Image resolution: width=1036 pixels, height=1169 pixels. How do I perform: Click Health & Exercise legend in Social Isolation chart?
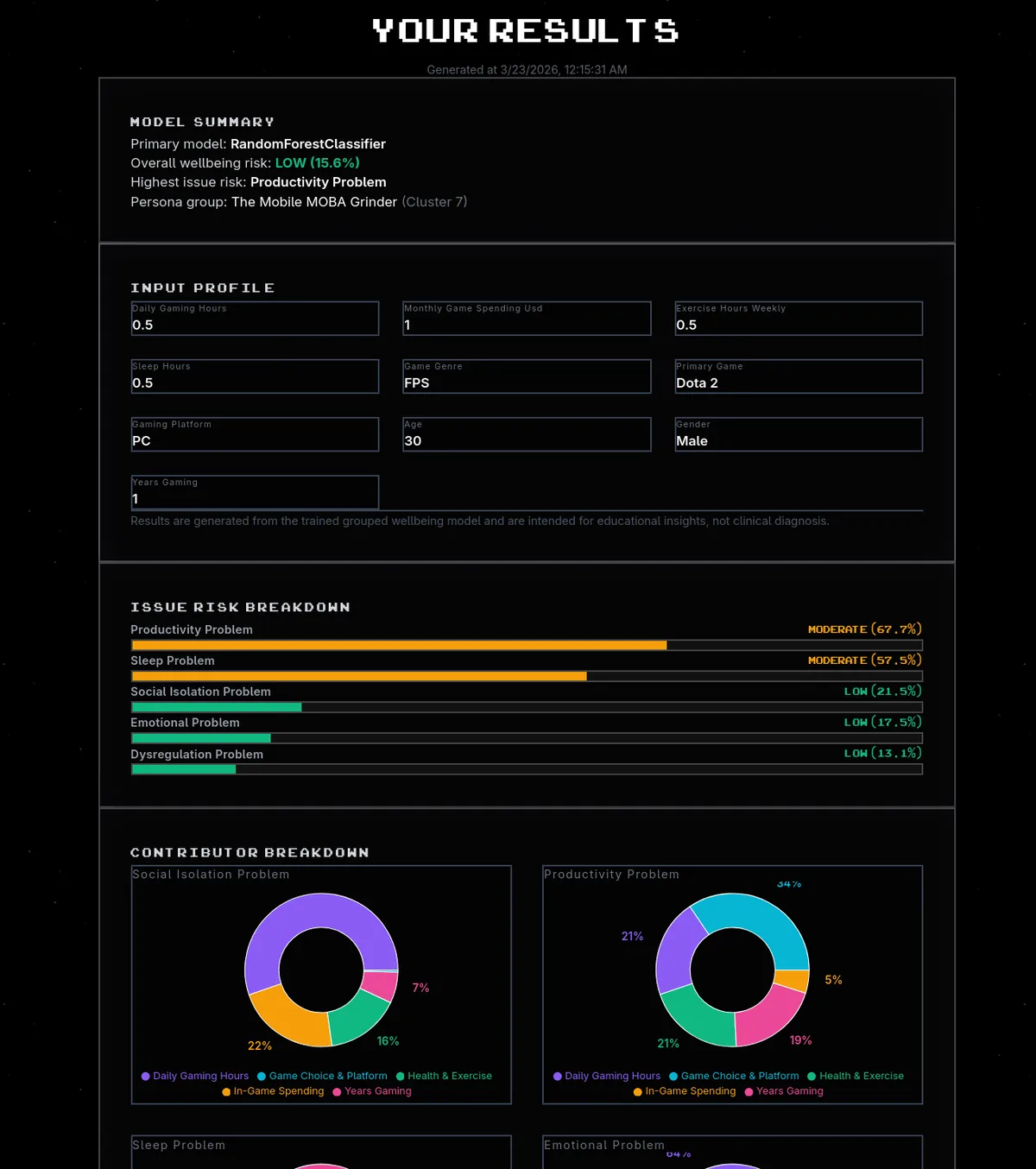point(444,1076)
